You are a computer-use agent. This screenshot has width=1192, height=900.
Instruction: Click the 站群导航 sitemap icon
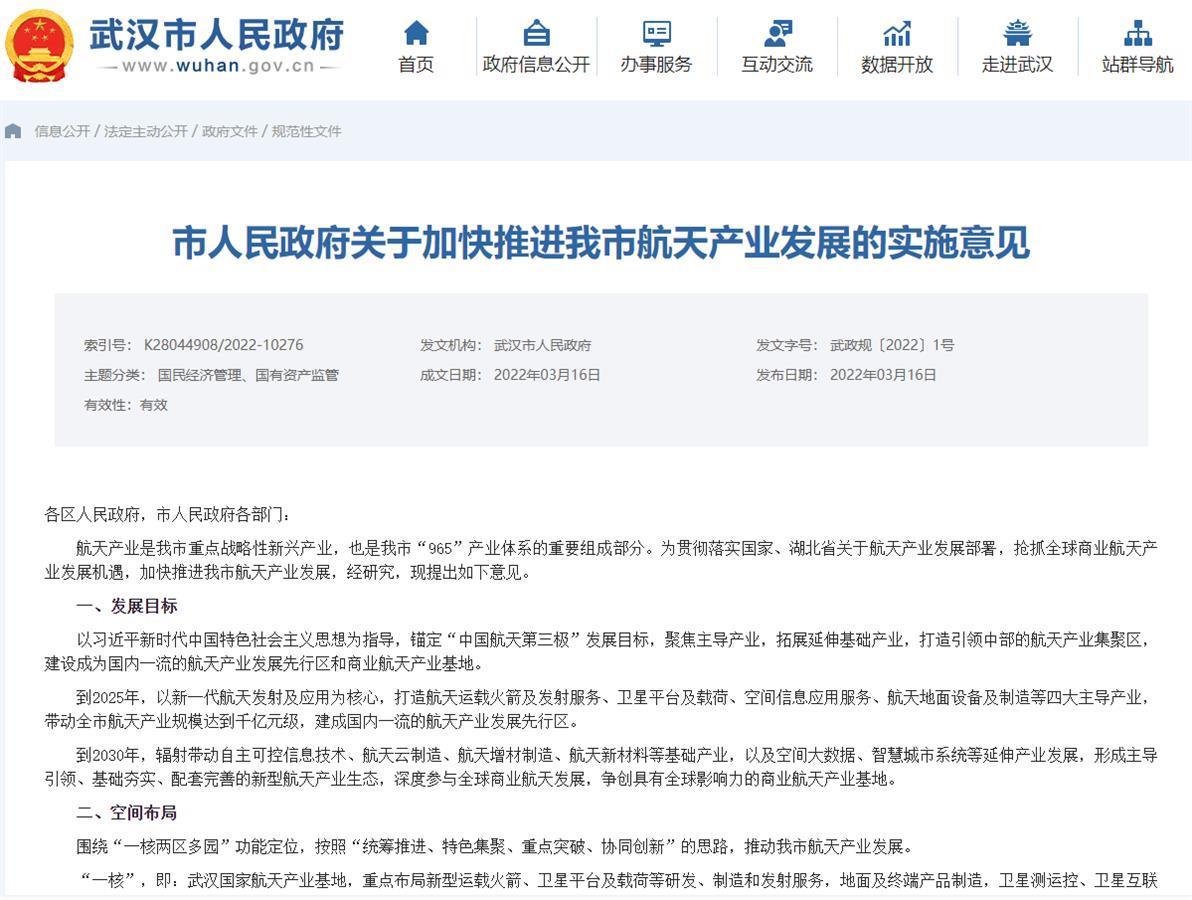click(x=1137, y=33)
